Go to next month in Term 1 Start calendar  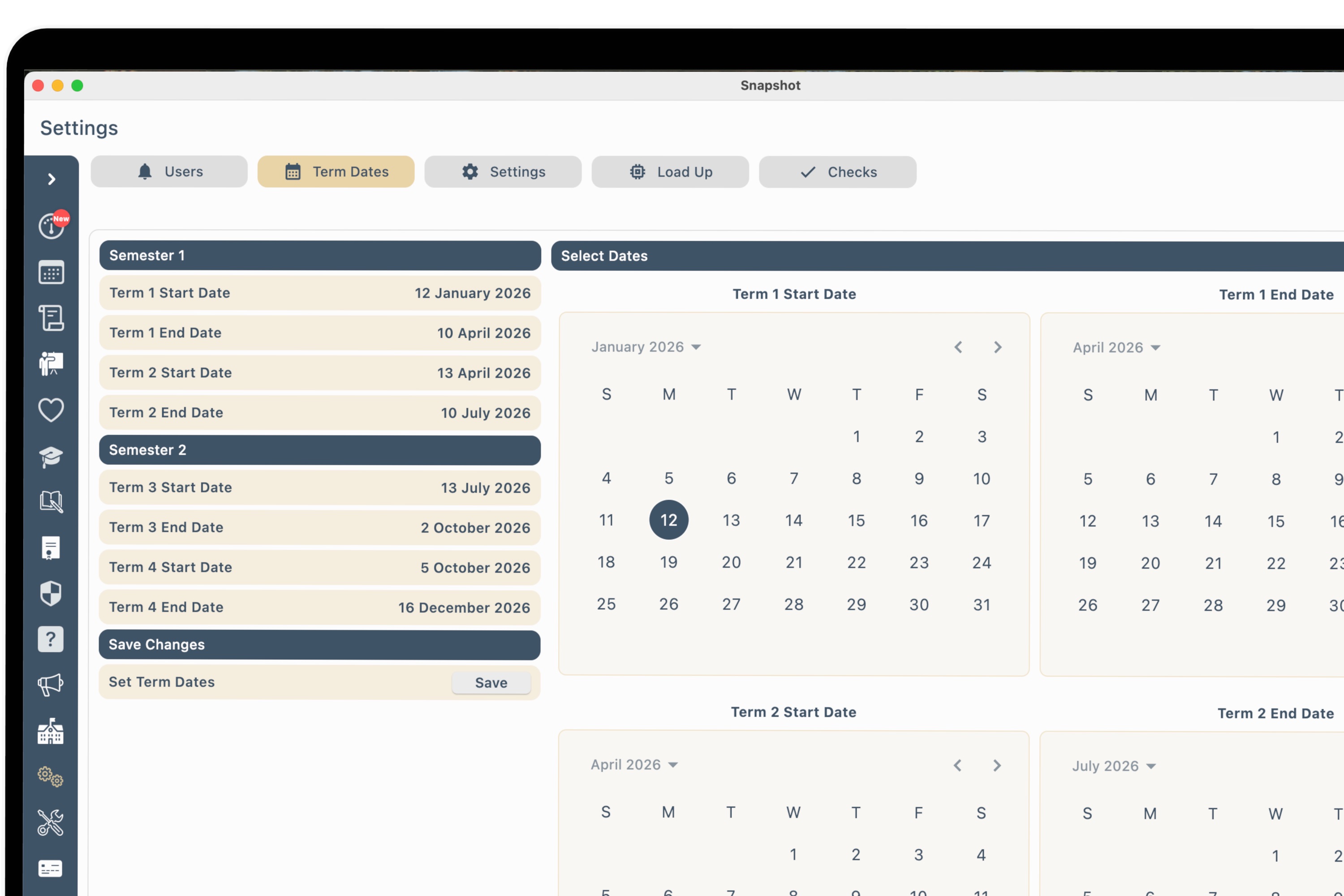click(x=998, y=347)
